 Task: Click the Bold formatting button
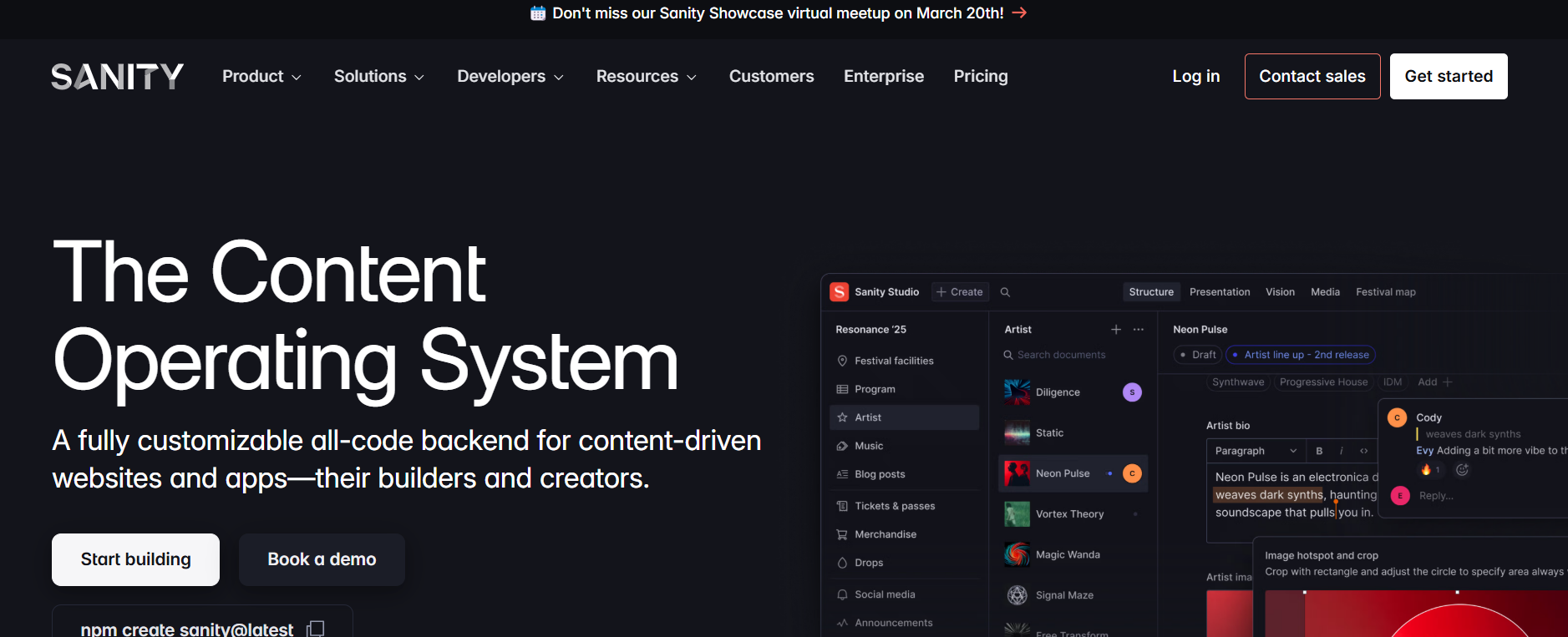(x=1319, y=451)
